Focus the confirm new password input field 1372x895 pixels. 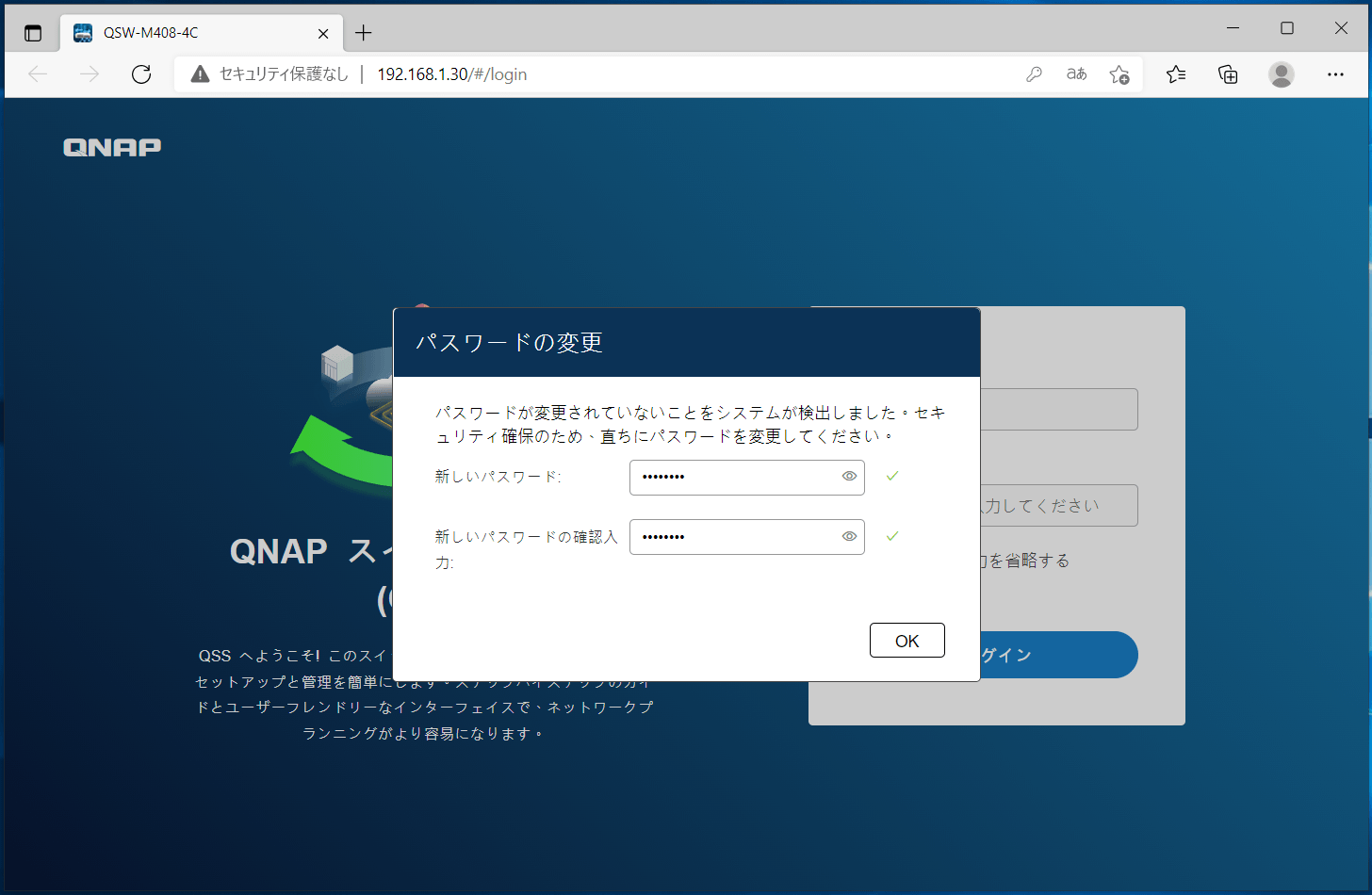(746, 537)
